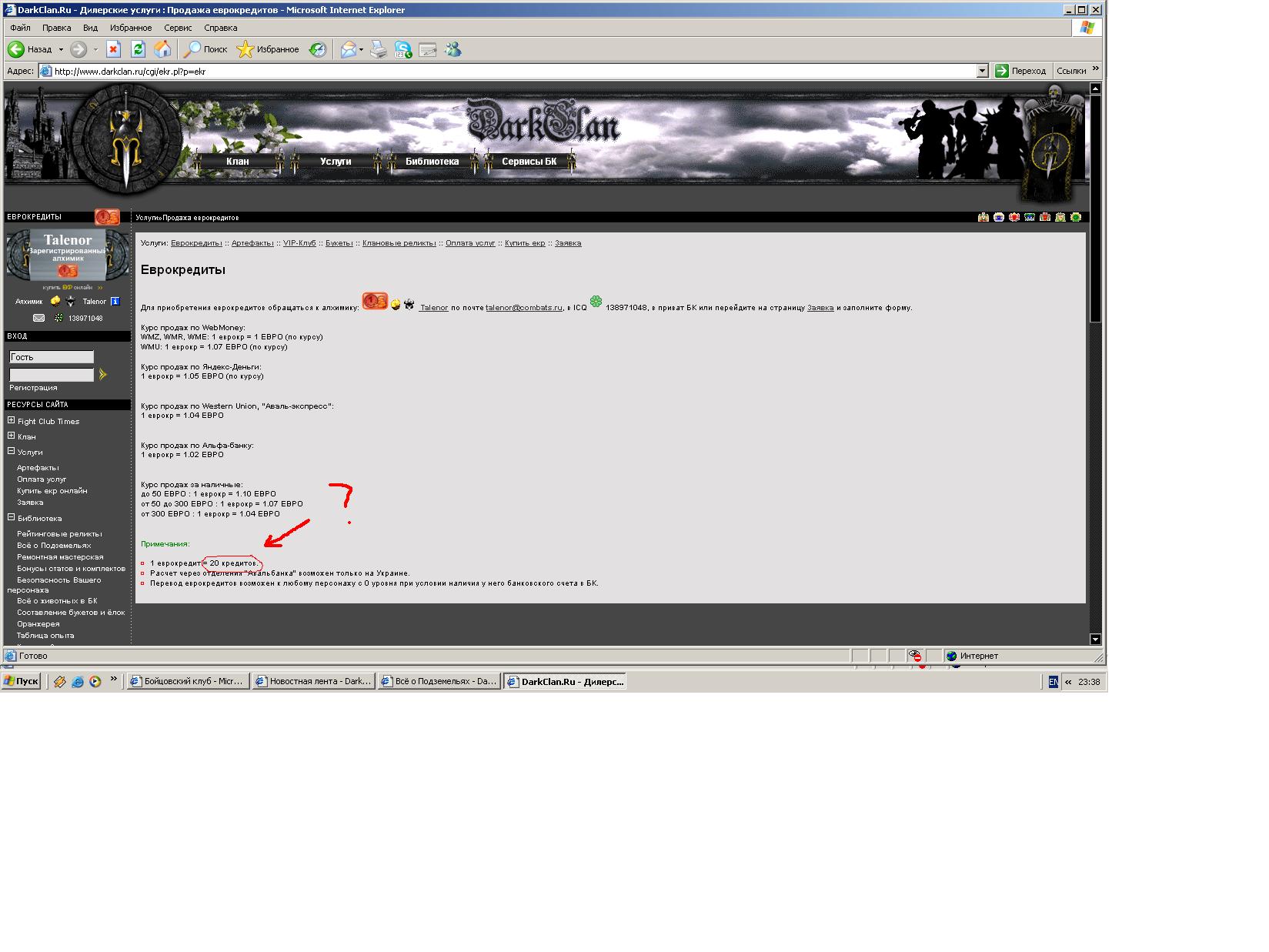Viewport: 1269px width, 952px height.
Task: Open the Сервис menu
Action: coord(178,28)
